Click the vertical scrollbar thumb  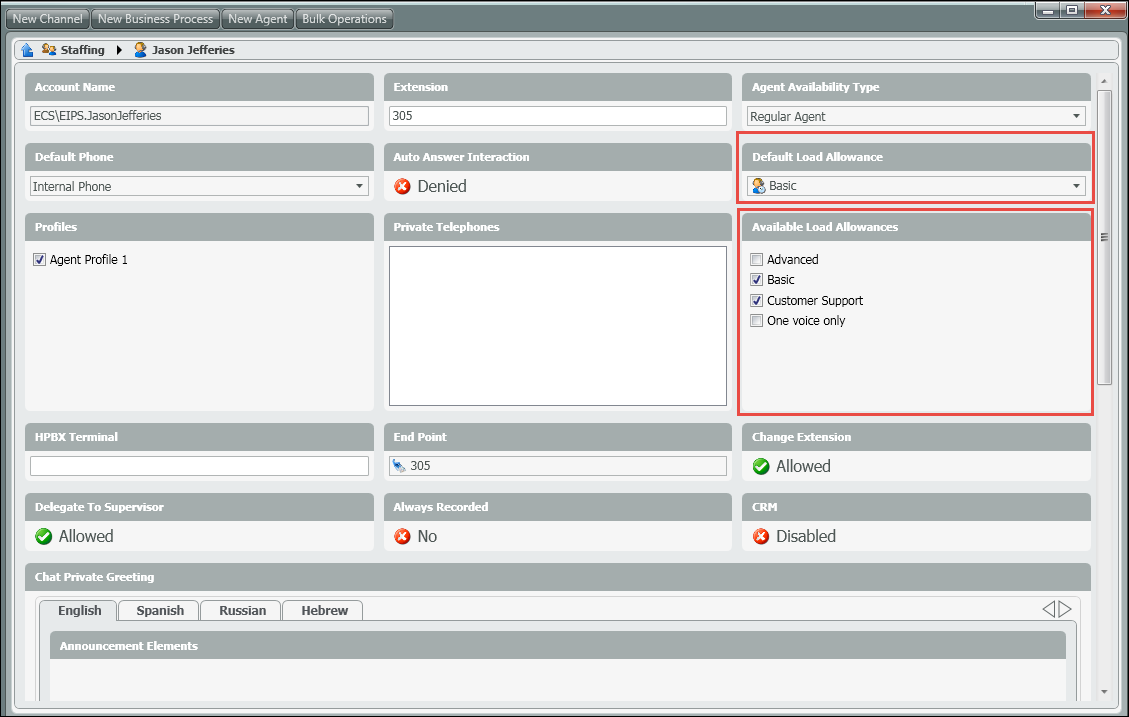1104,237
